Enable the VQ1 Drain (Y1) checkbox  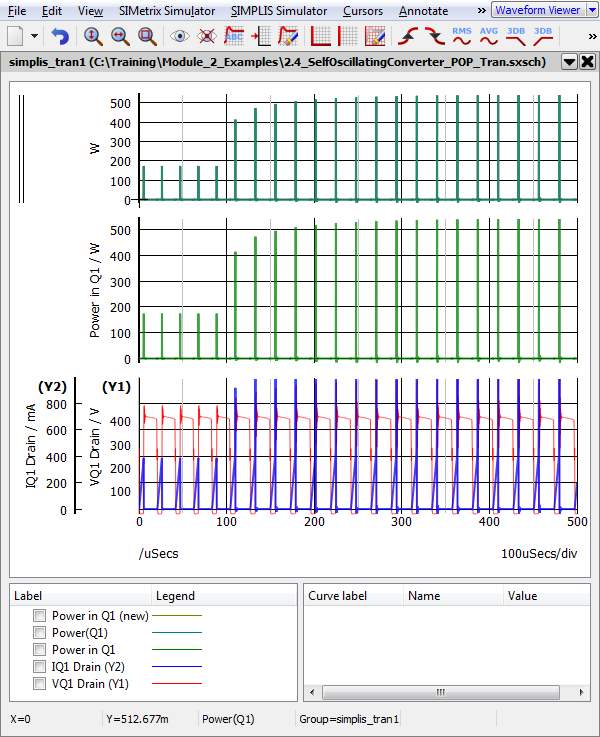[40, 684]
